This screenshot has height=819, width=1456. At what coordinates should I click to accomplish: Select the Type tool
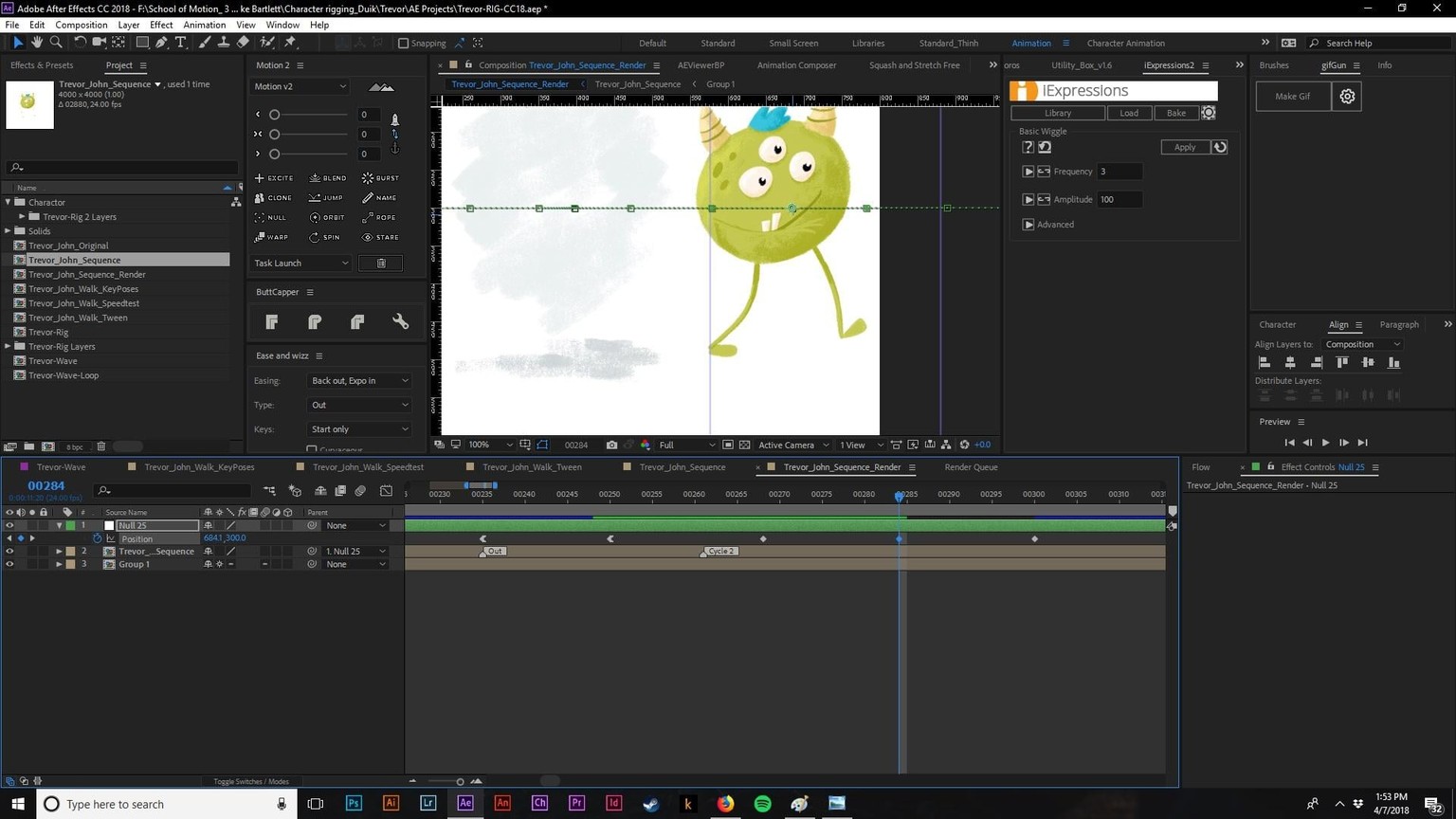[180, 43]
